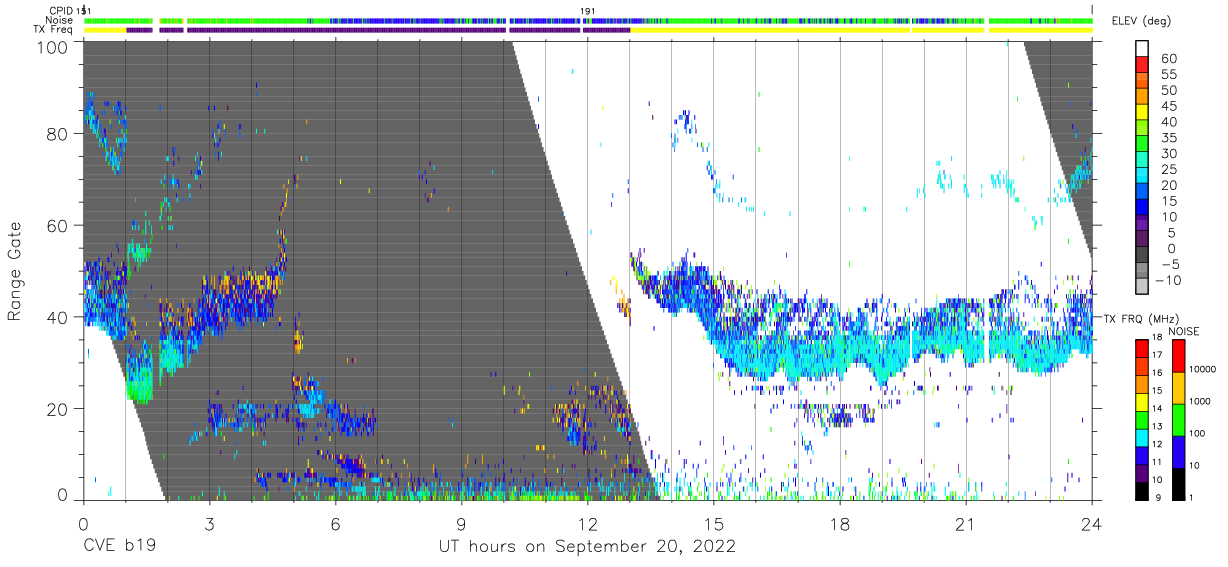Click the '35' value on ELEV colorbar
This screenshot has width=1228, height=567.
point(1168,138)
